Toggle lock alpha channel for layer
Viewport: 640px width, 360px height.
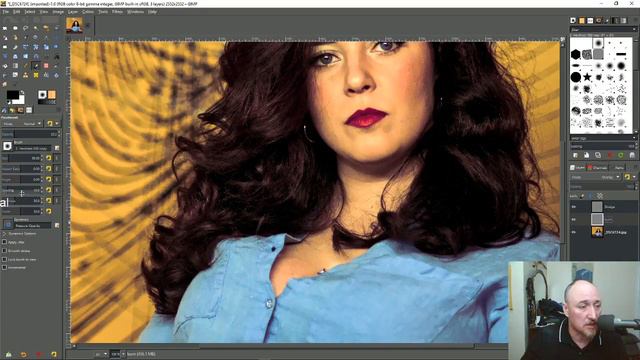[600, 196]
